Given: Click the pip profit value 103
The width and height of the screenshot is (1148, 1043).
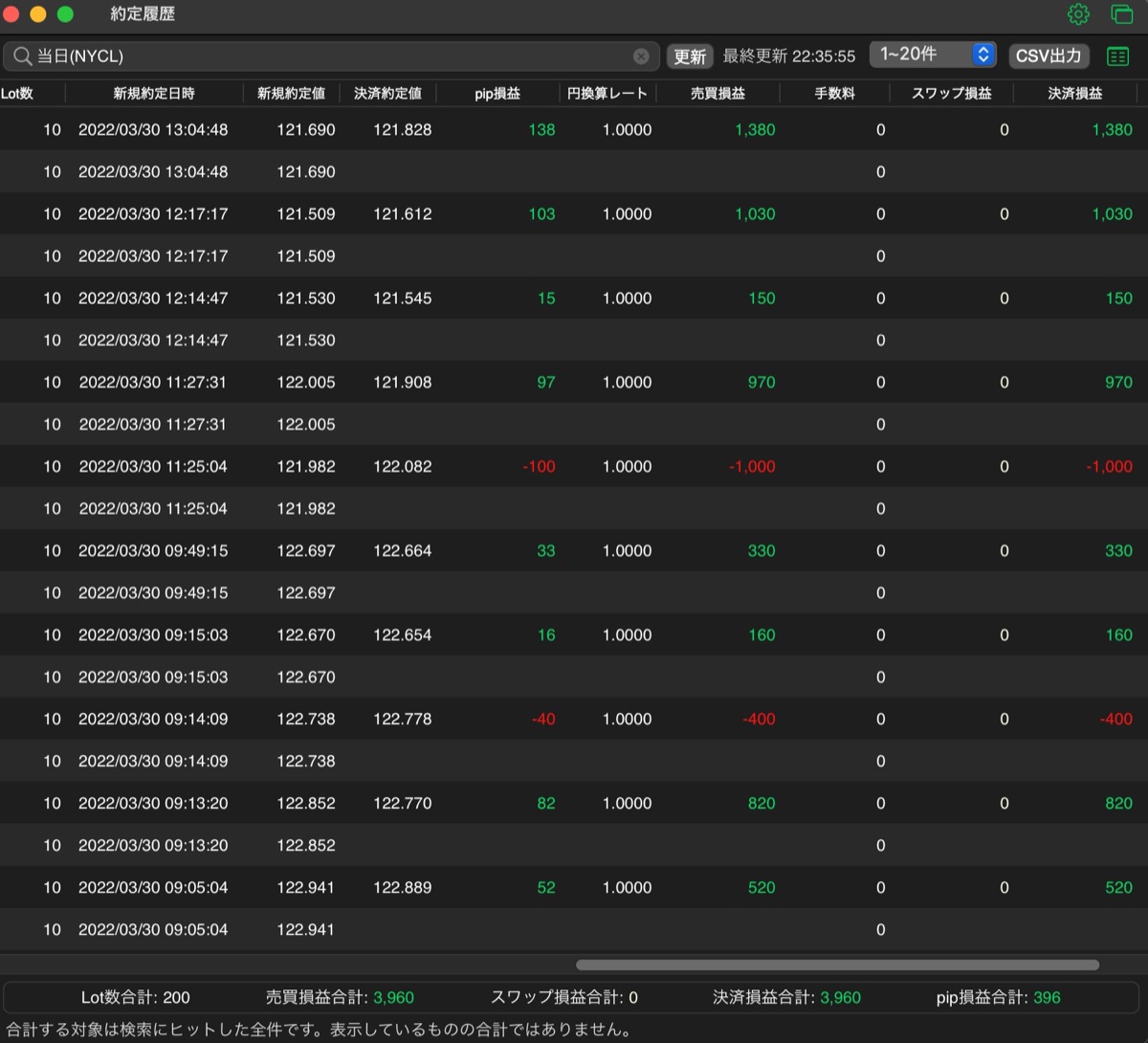Looking at the screenshot, I should (541, 213).
